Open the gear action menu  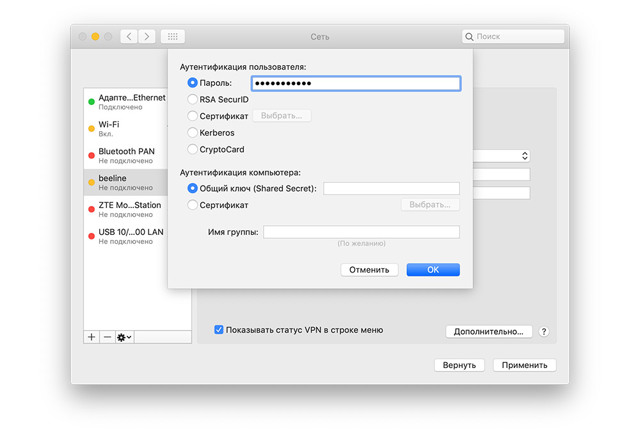tap(124, 337)
